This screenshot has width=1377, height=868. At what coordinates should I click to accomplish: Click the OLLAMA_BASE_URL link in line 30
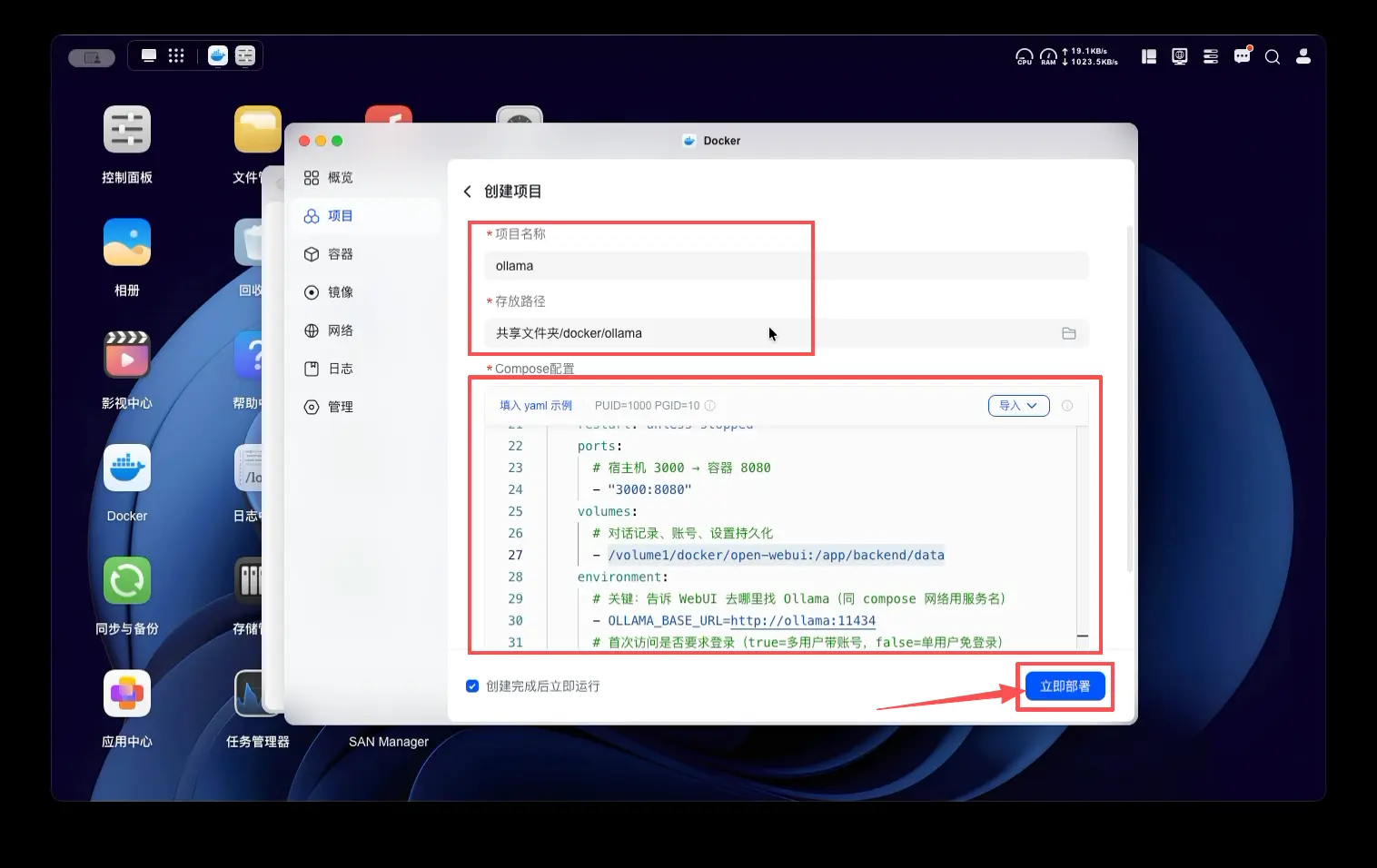(803, 621)
